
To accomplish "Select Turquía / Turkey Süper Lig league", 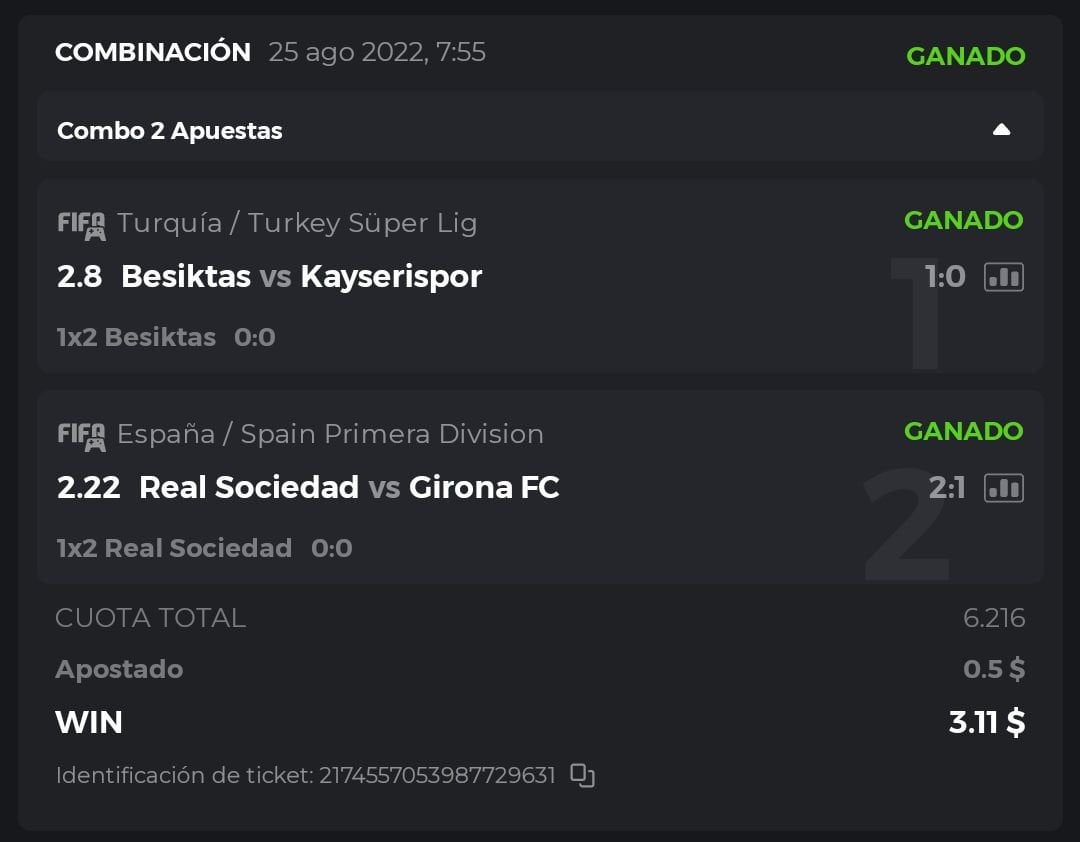I will [297, 223].
